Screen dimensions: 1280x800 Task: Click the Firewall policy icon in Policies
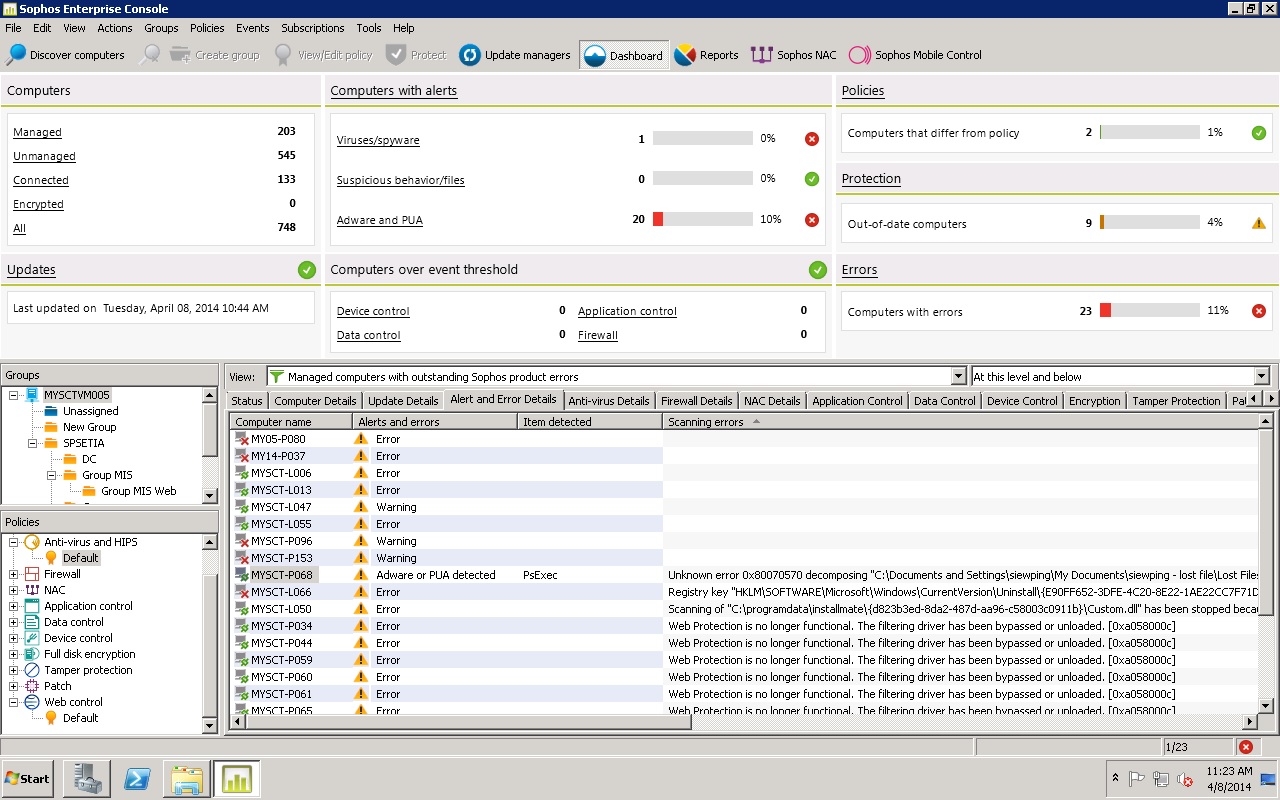tap(32, 574)
